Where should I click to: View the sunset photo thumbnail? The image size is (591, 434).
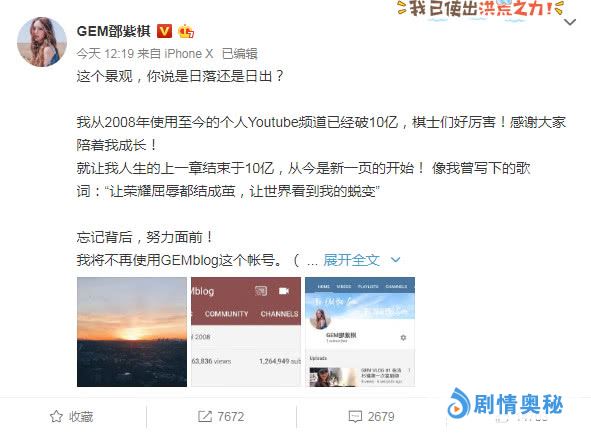click(132, 332)
